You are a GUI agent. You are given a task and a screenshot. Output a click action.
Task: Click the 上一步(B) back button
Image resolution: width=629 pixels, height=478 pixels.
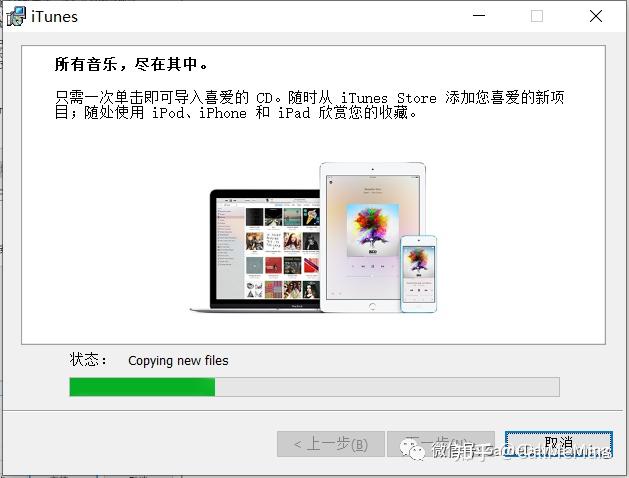[x=331, y=444]
